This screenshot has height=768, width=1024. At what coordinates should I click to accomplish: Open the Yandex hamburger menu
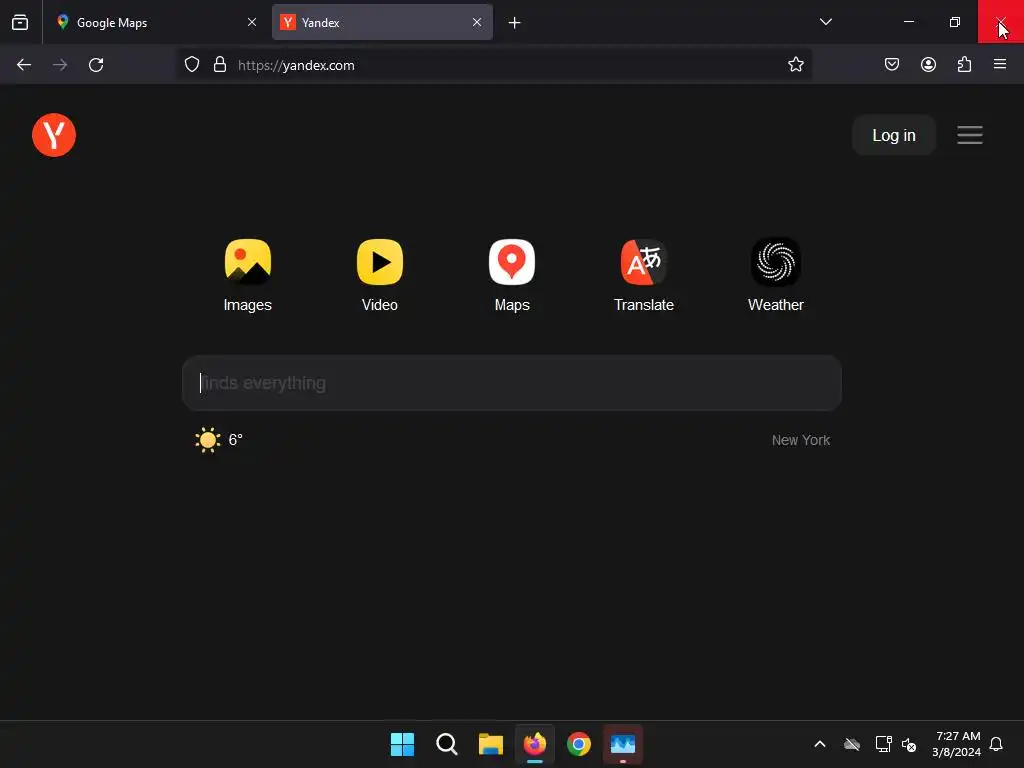(x=970, y=135)
